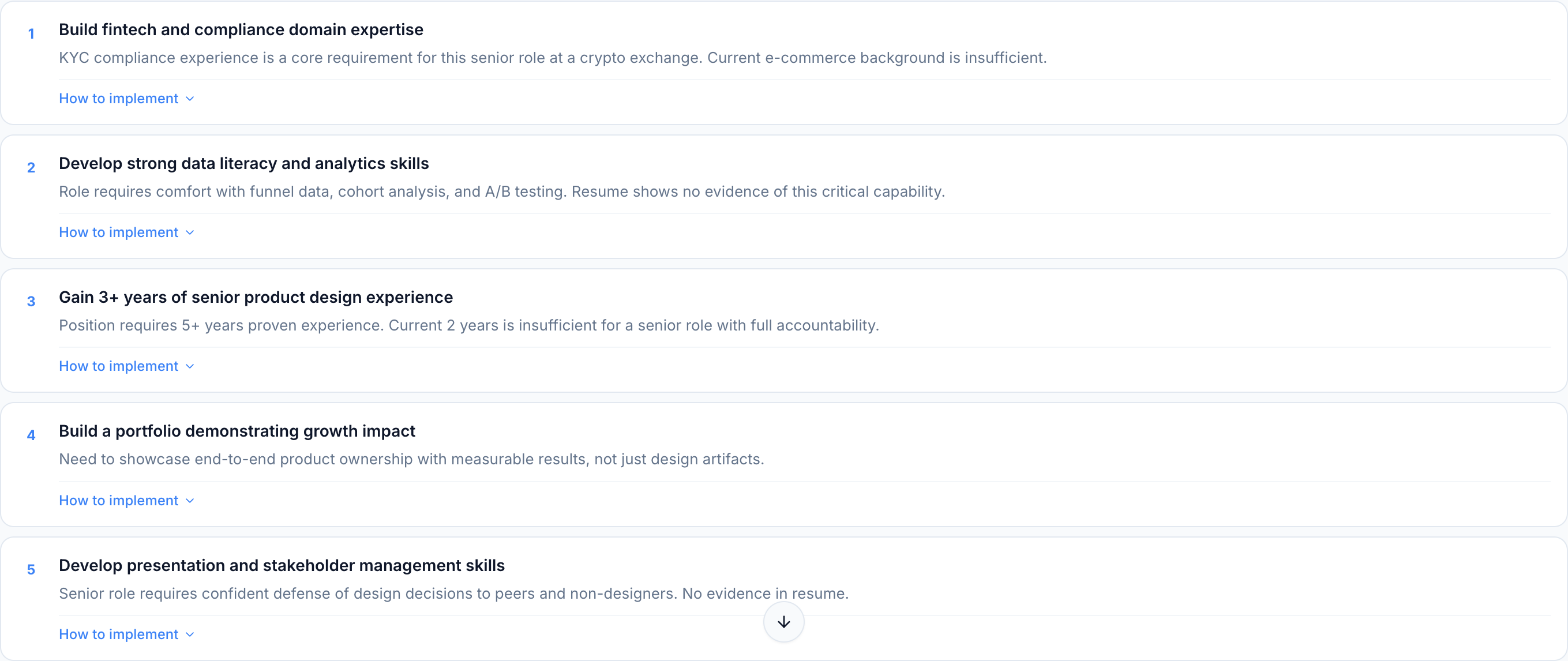Click the 'Build fintech and compliance domain expertise' heading
This screenshot has height=661, width=1568.
(x=241, y=30)
